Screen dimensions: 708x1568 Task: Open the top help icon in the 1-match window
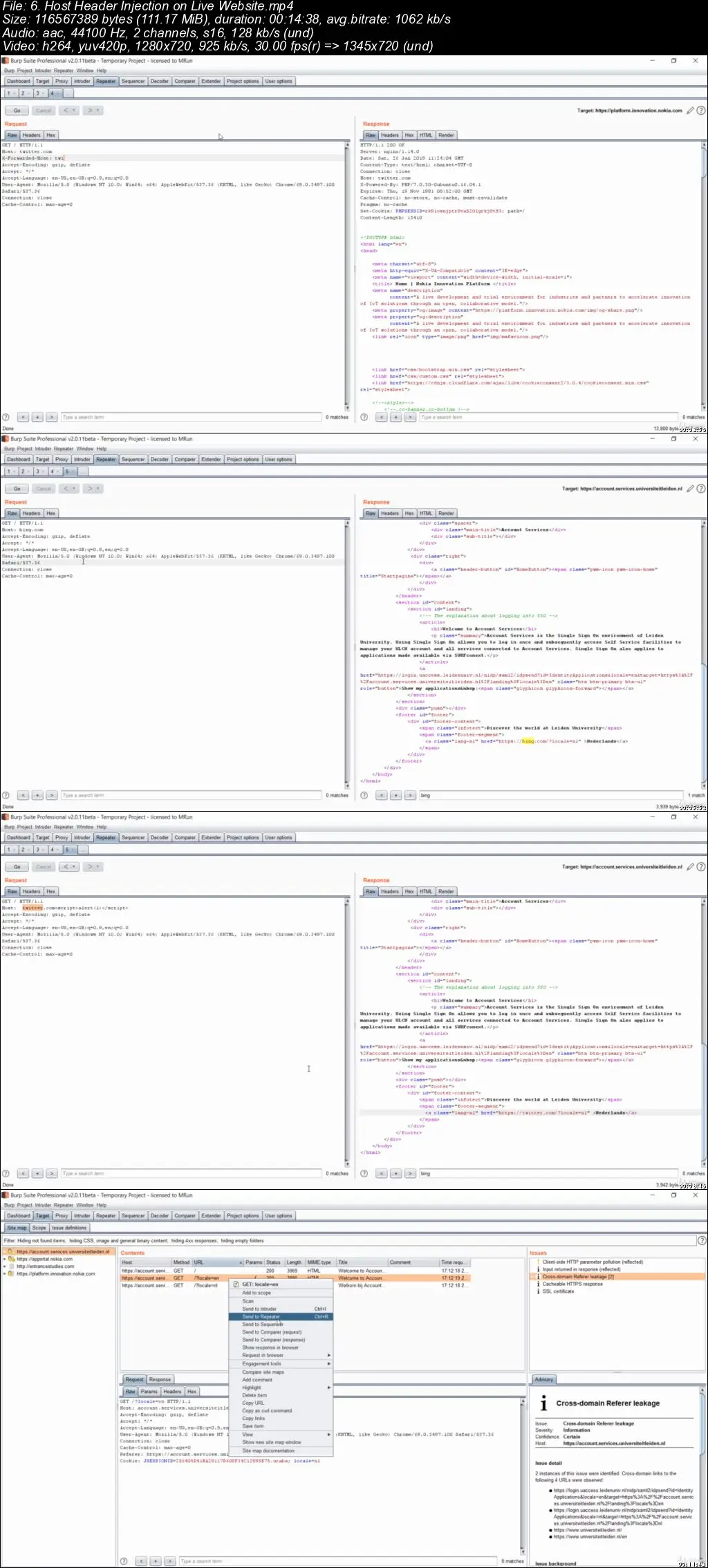tap(701, 489)
